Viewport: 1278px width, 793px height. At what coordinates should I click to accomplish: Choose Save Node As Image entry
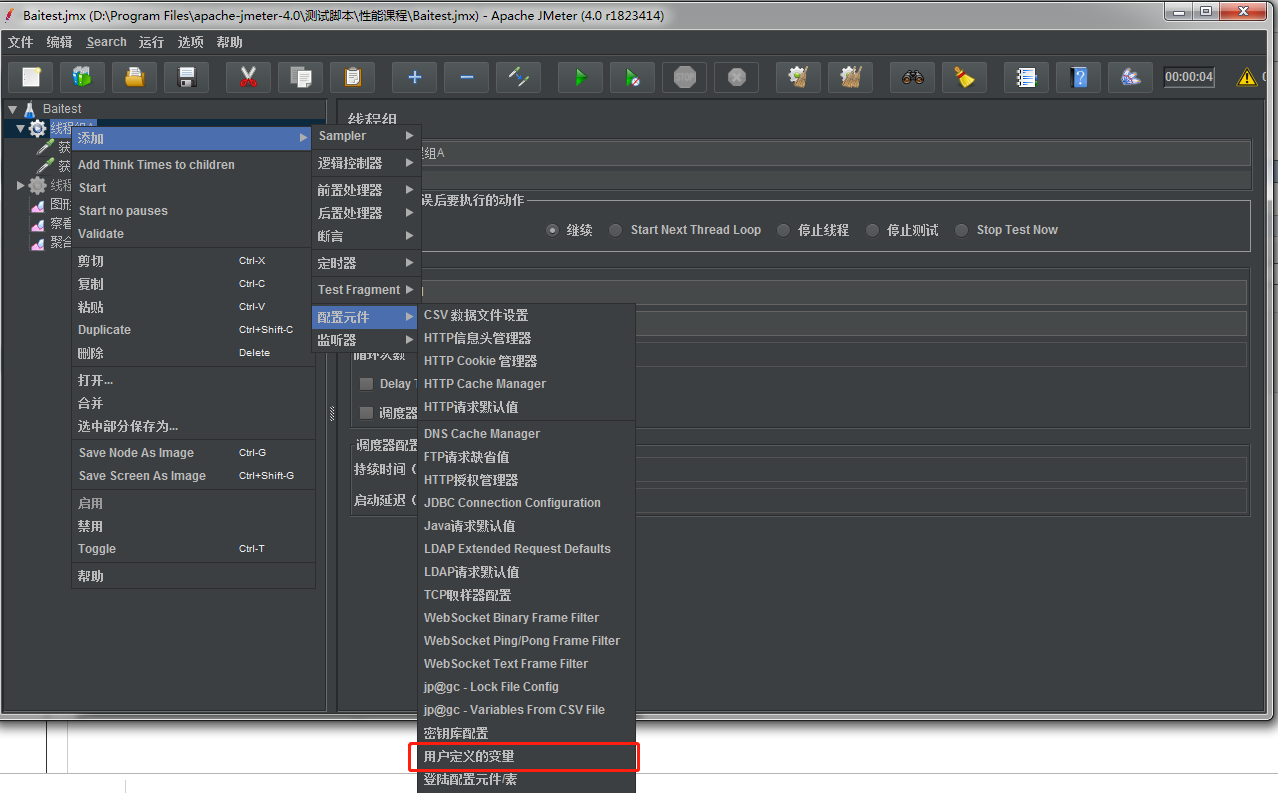coord(193,453)
